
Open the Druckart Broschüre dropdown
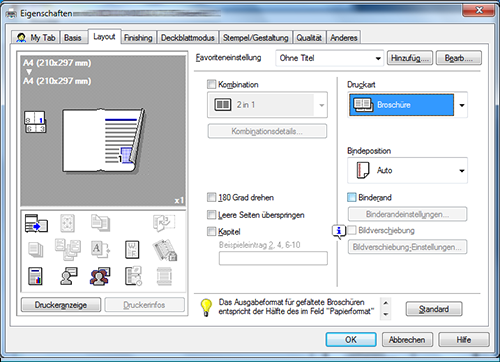click(407, 105)
